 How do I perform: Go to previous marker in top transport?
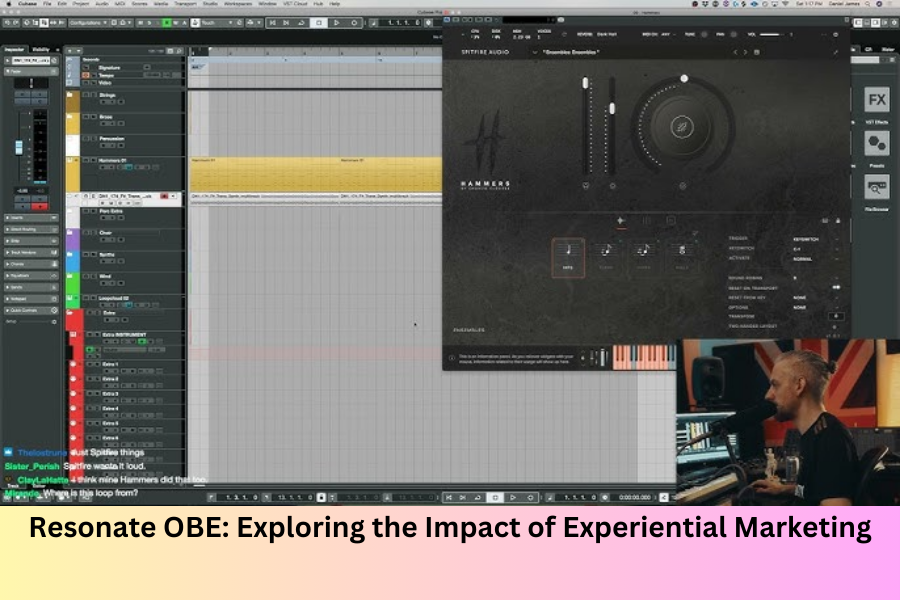(x=273, y=23)
